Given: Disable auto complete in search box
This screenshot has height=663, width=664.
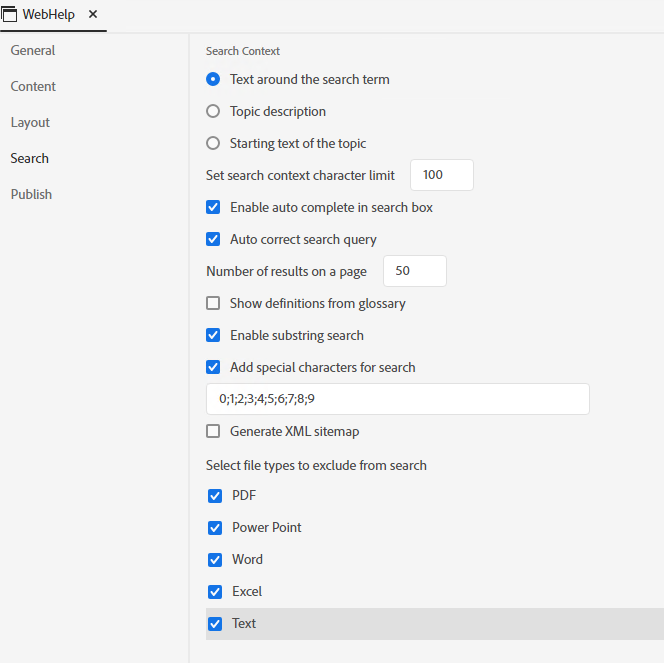Looking at the screenshot, I should 213,208.
